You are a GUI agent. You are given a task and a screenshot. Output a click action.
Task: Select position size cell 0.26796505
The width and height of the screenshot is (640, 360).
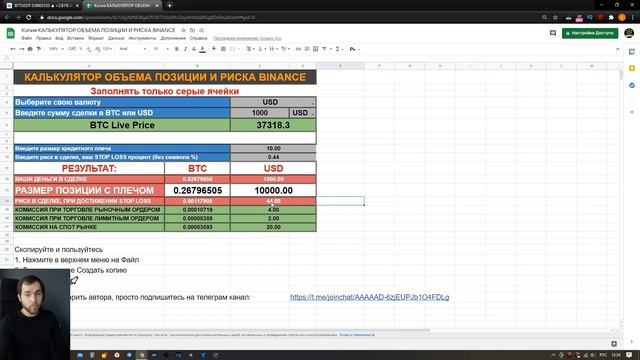[198, 190]
